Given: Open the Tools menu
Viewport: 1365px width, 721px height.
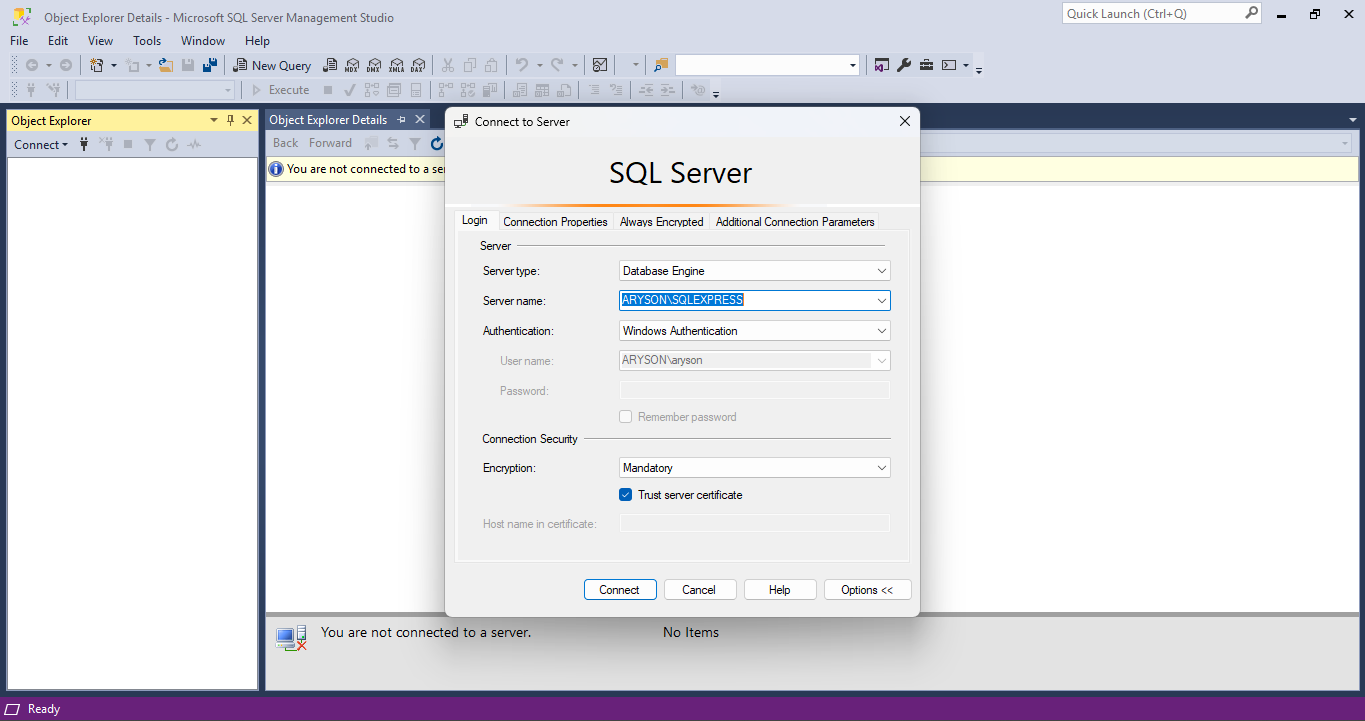Looking at the screenshot, I should coord(147,41).
